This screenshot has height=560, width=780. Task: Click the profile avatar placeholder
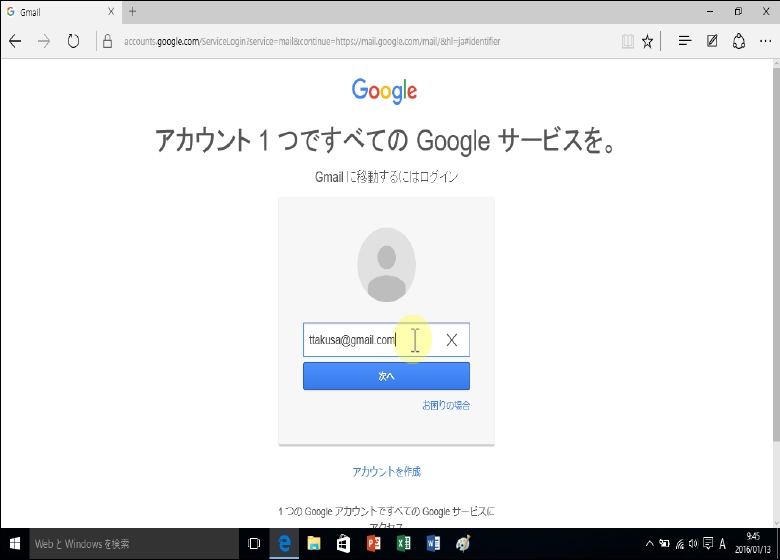click(x=387, y=265)
